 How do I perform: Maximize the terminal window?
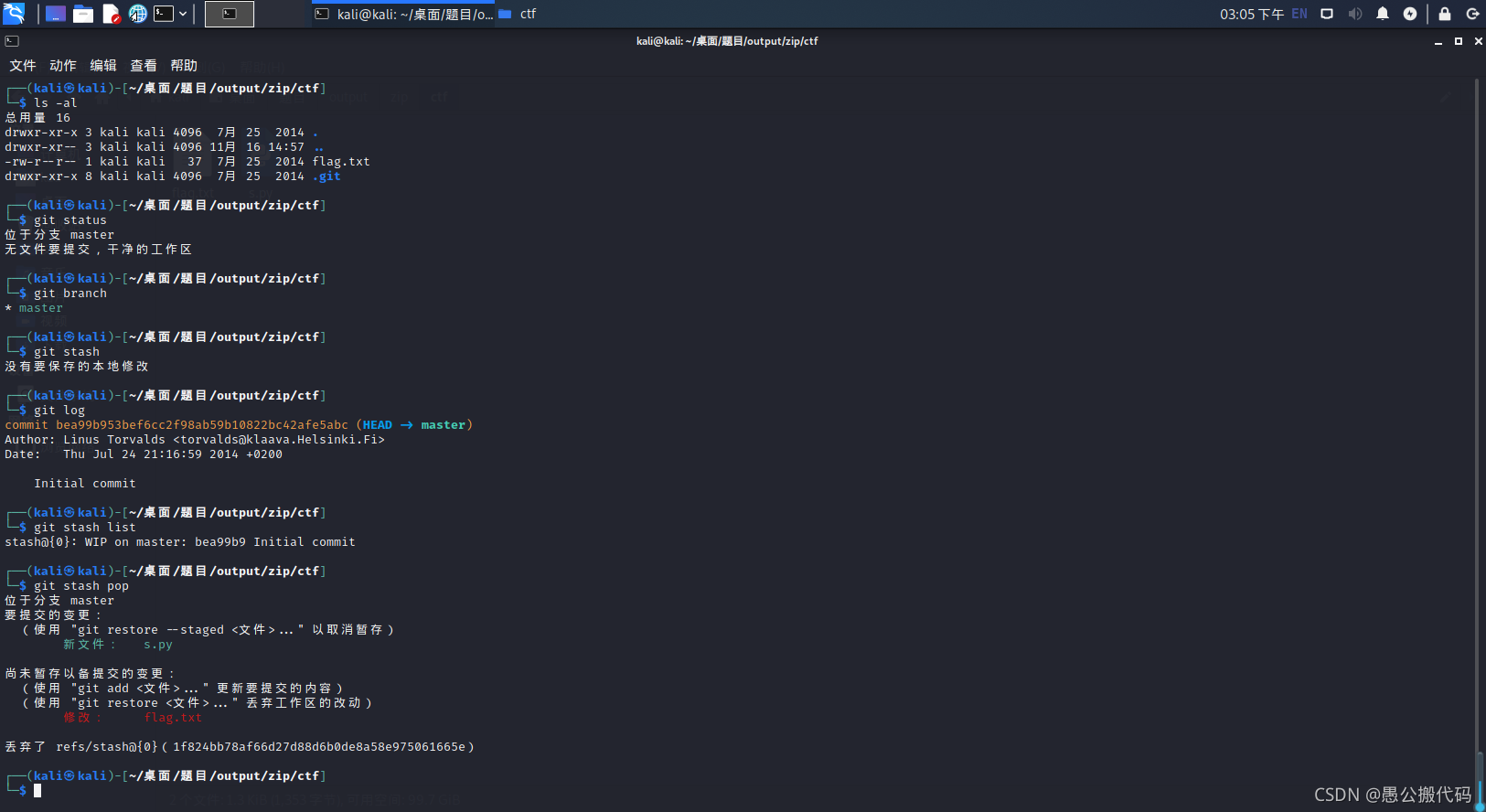[x=1459, y=41]
